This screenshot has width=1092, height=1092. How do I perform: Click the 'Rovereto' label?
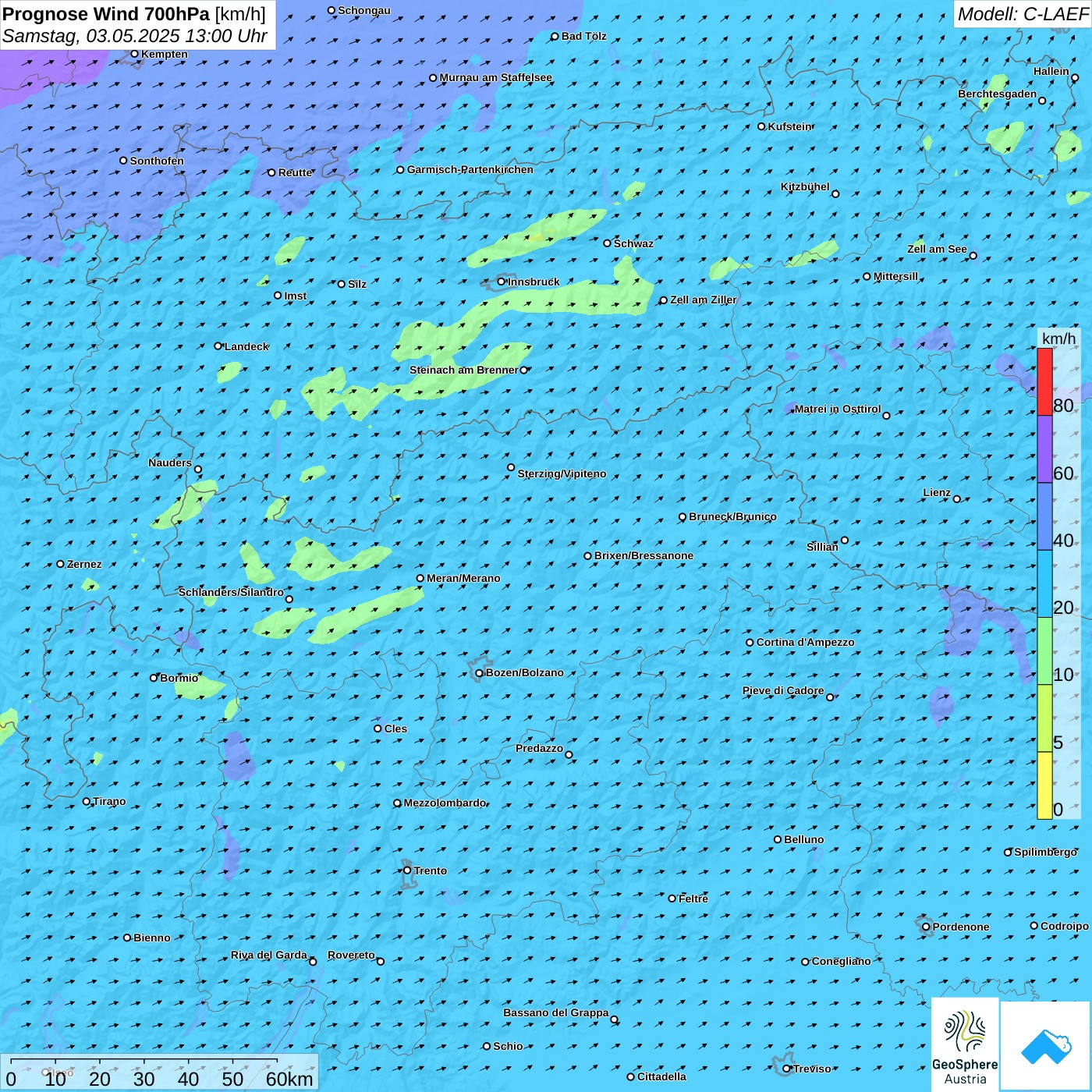coord(351,955)
